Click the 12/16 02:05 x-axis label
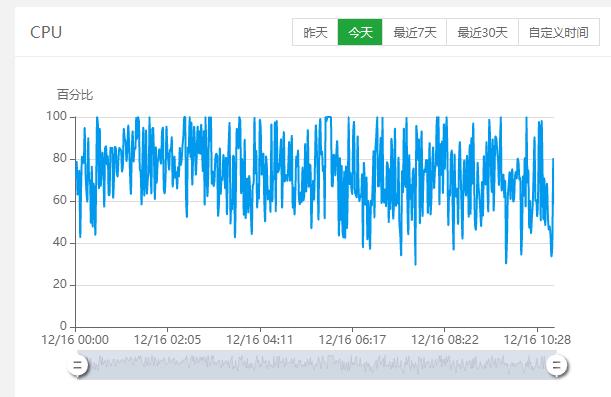Image resolution: width=611 pixels, height=397 pixels. [x=168, y=340]
